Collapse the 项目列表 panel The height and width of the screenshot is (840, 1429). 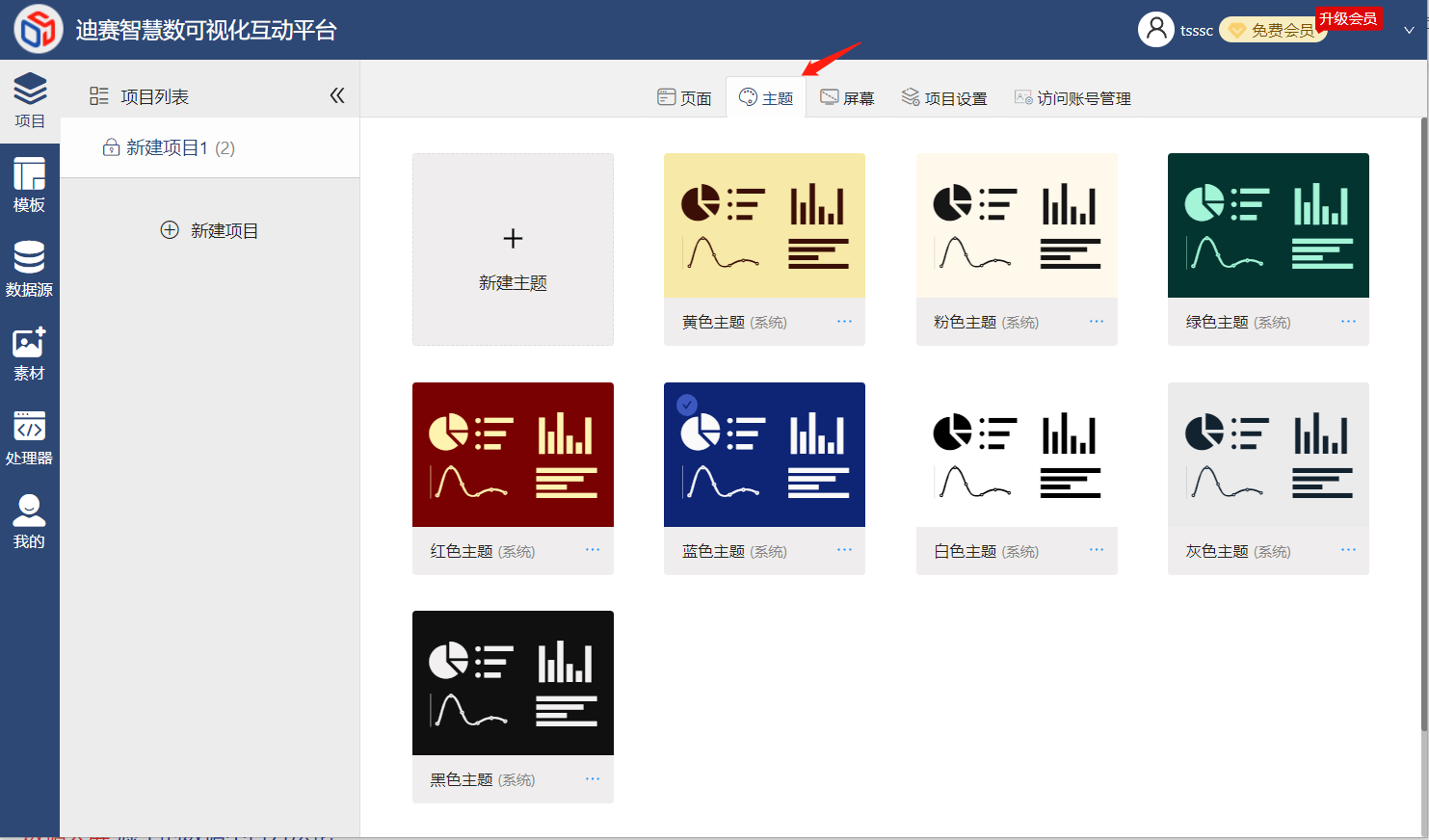pyautogui.click(x=337, y=95)
